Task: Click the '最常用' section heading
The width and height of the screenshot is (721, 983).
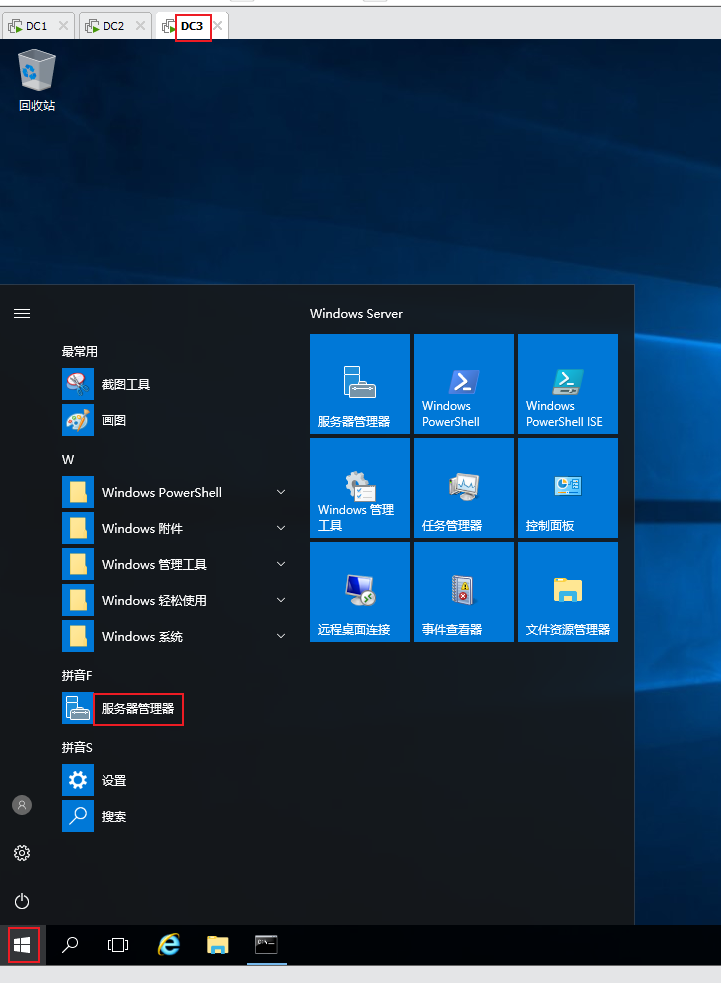Action: point(80,352)
